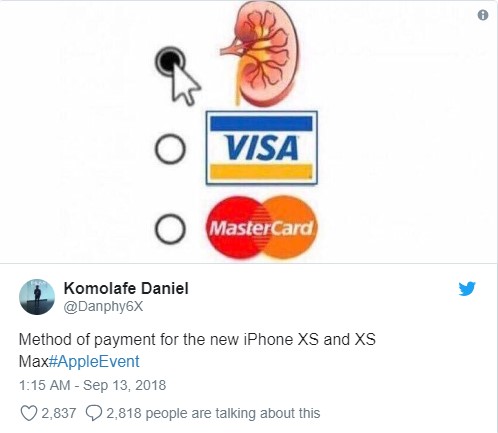Open the 1:15 AM - Sep 13, 2018 timestamp
Viewport: 498px width, 433px height.
click(x=92, y=385)
